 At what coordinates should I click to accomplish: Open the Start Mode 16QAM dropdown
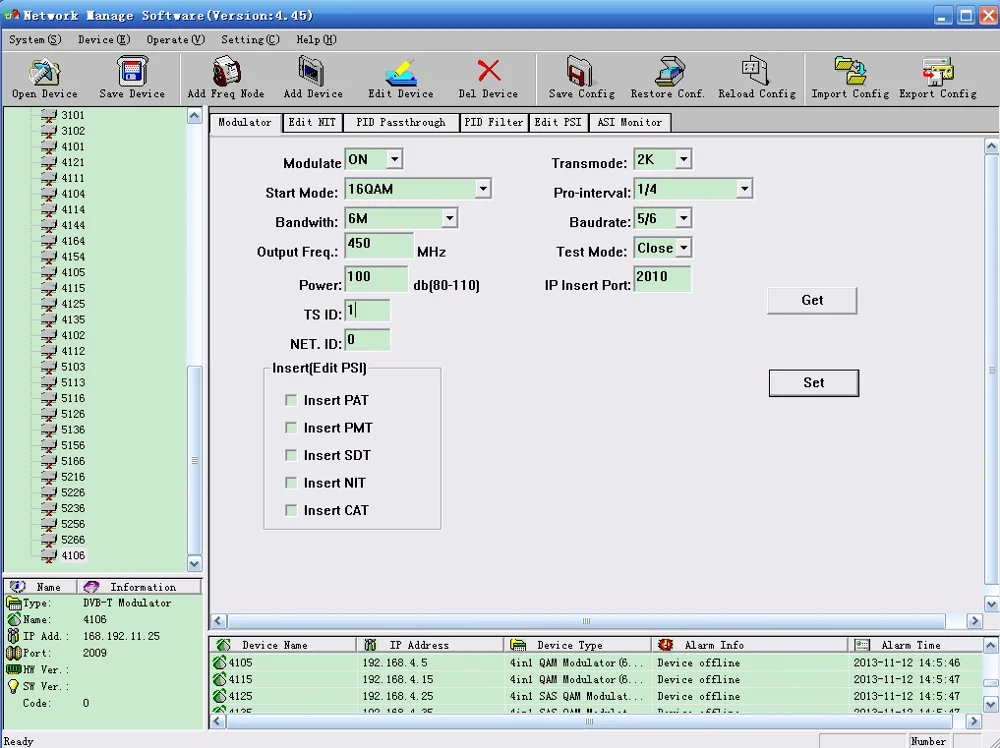tap(483, 189)
